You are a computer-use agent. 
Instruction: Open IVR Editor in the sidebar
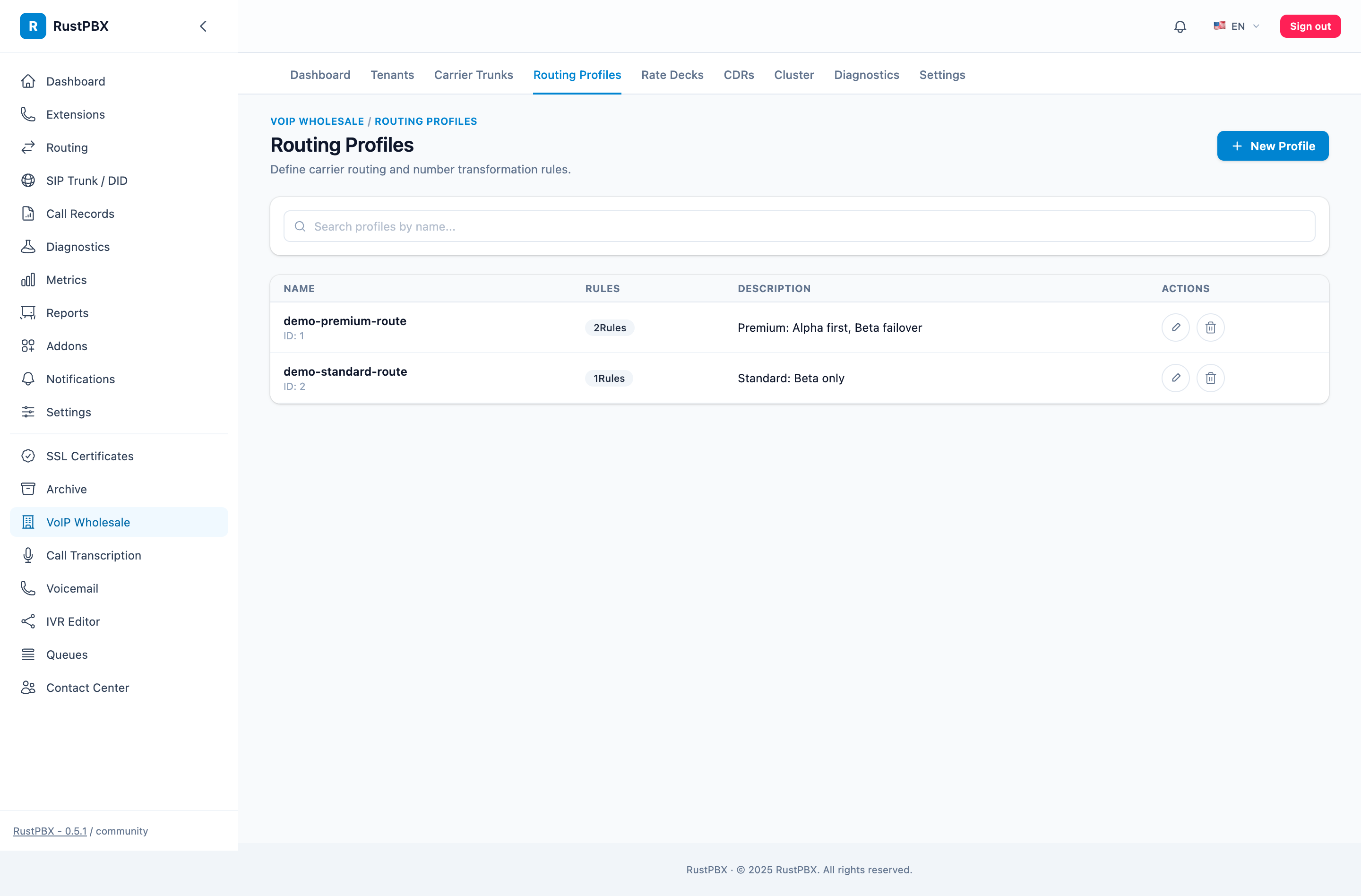[x=119, y=621]
